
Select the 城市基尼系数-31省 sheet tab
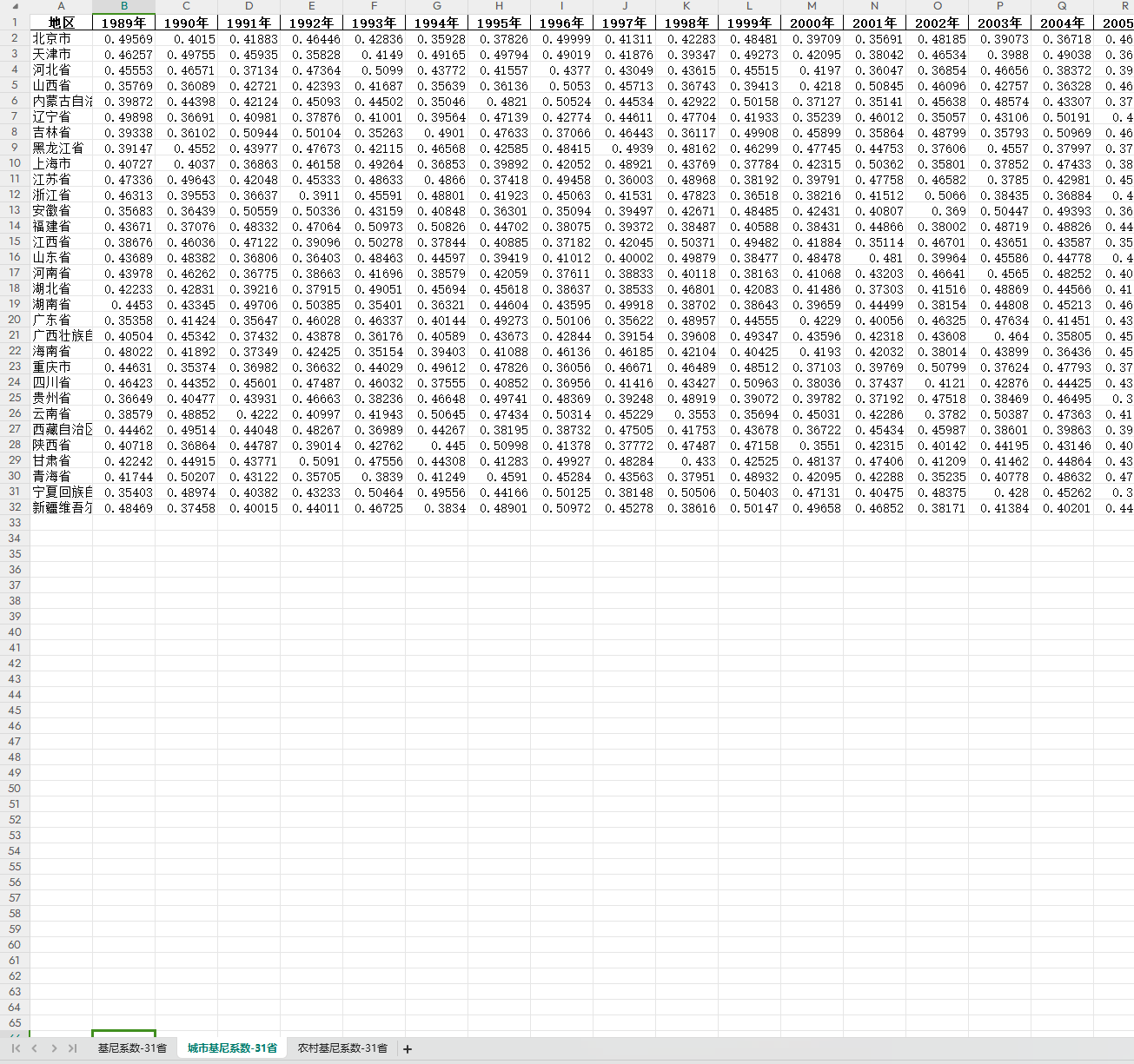[x=232, y=1048]
